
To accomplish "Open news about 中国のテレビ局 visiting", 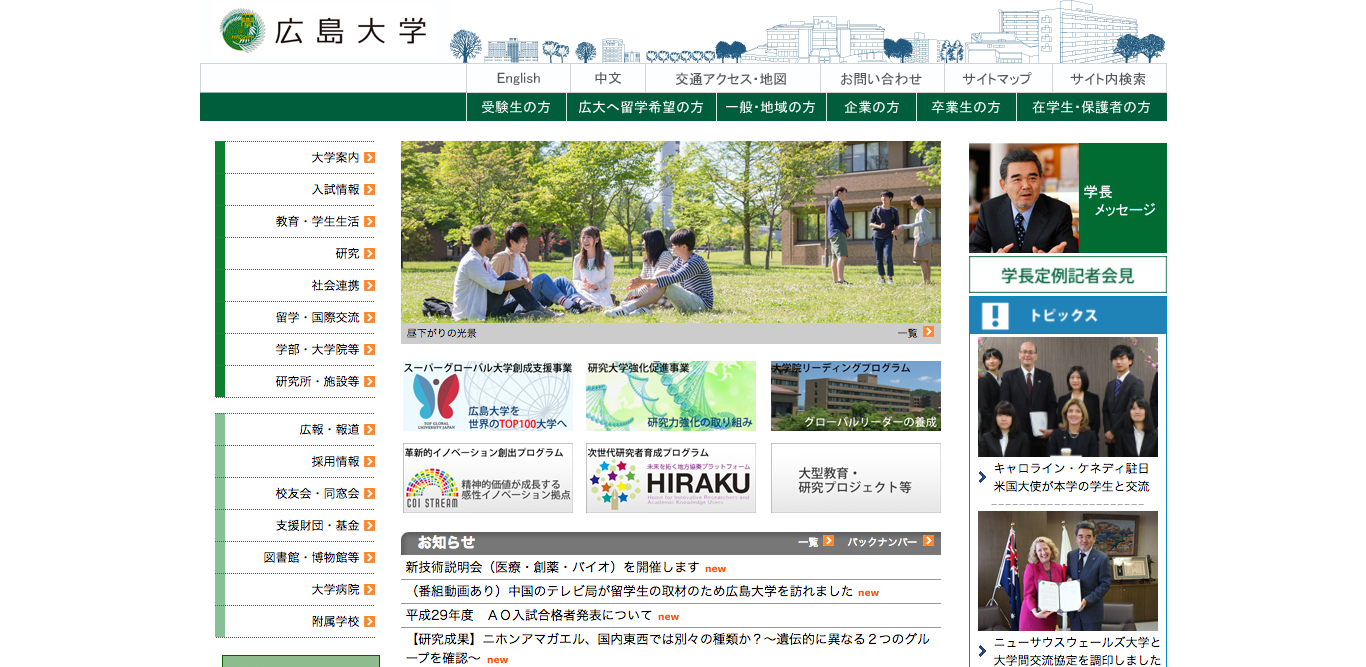I will point(629,591).
